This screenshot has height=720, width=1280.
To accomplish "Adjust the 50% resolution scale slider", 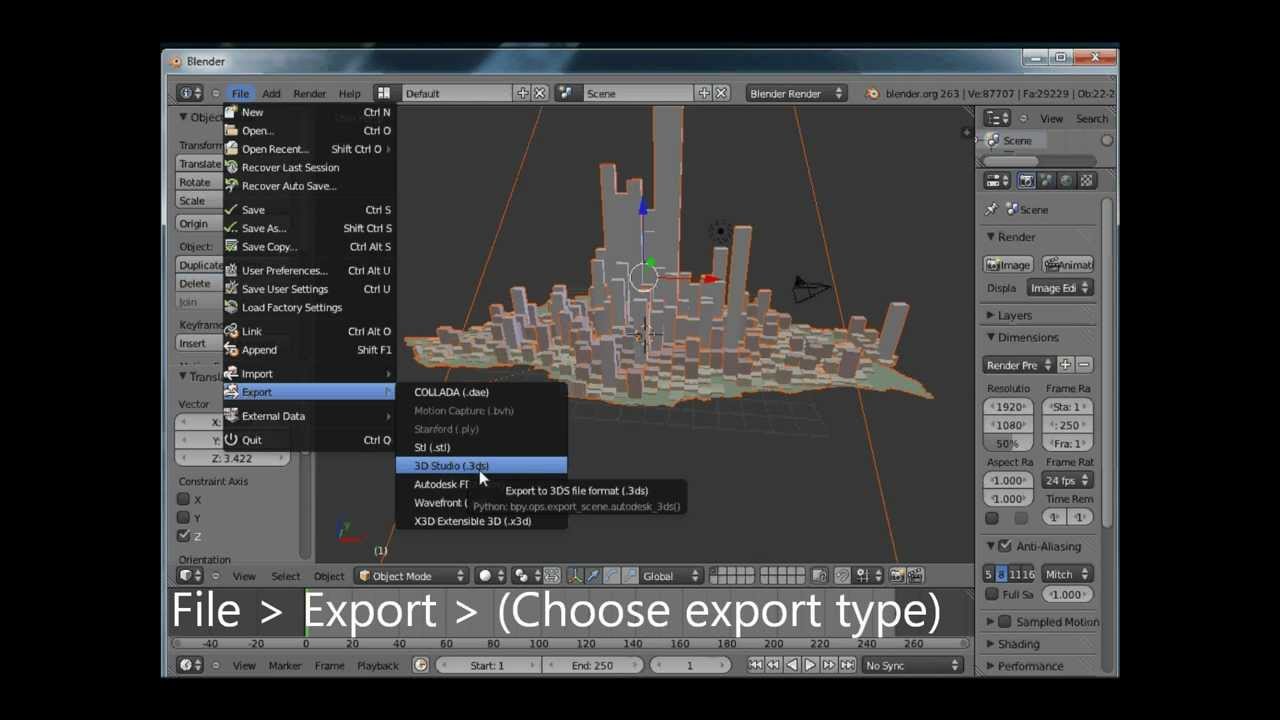I will click(x=1009, y=443).
